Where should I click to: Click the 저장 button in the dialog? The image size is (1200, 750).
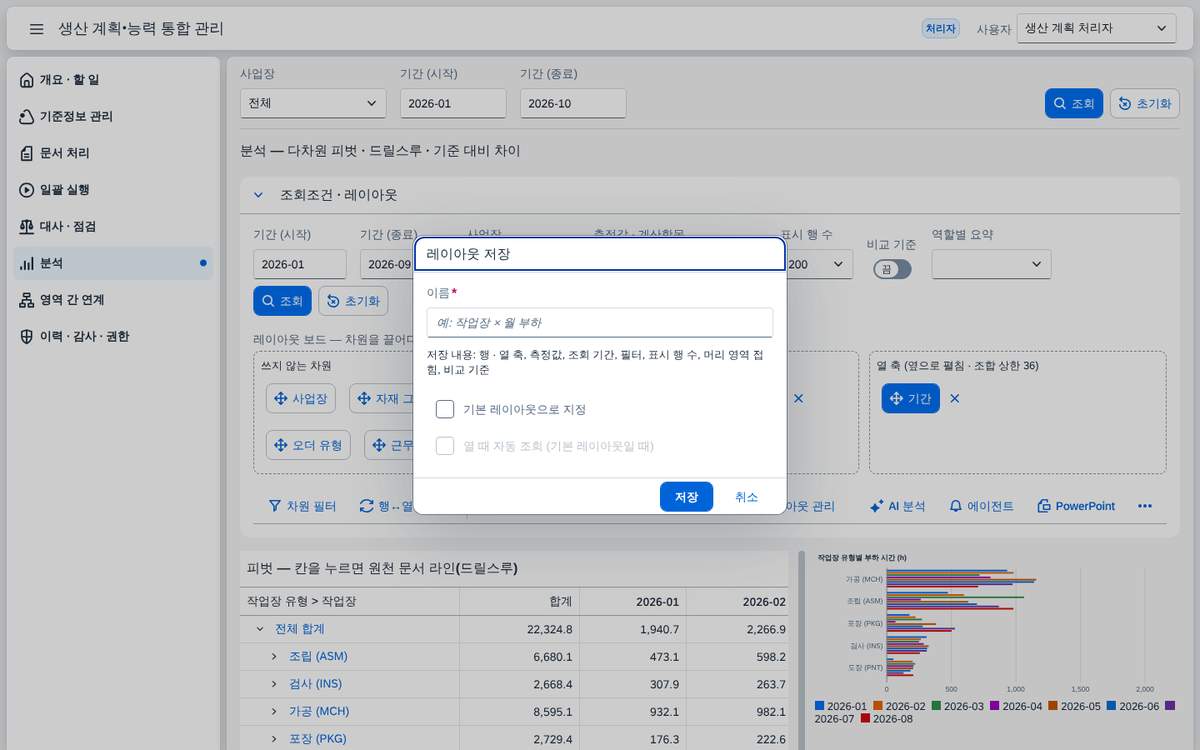pyautogui.click(x=686, y=497)
